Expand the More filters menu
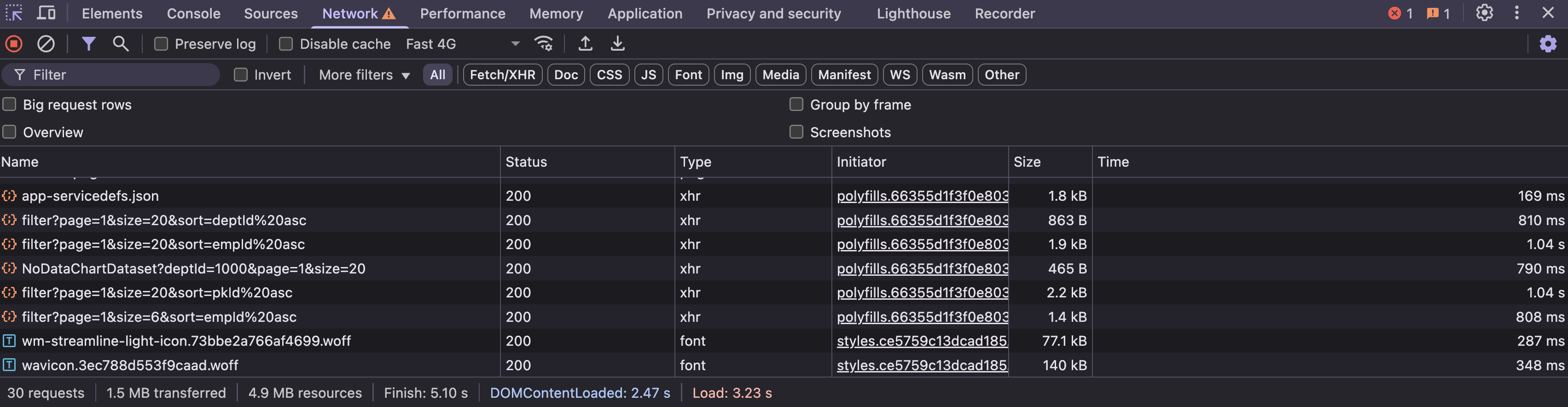 pyautogui.click(x=364, y=75)
